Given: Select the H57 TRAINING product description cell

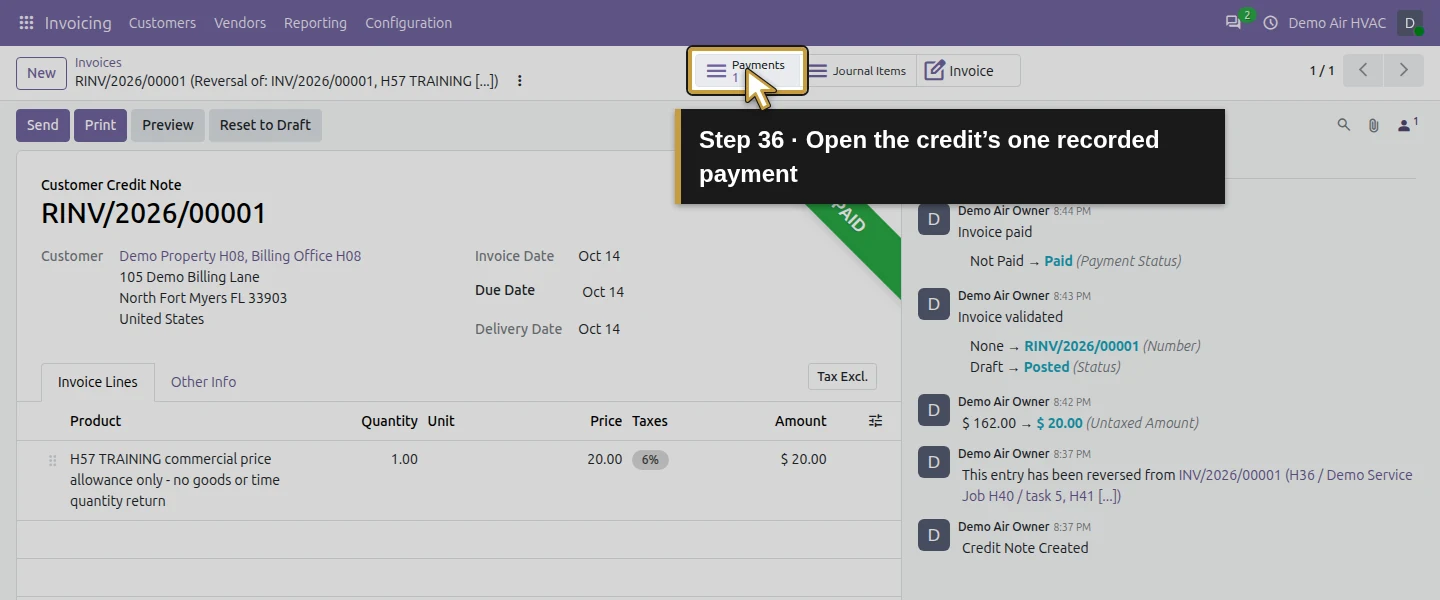Looking at the screenshot, I should [175, 480].
